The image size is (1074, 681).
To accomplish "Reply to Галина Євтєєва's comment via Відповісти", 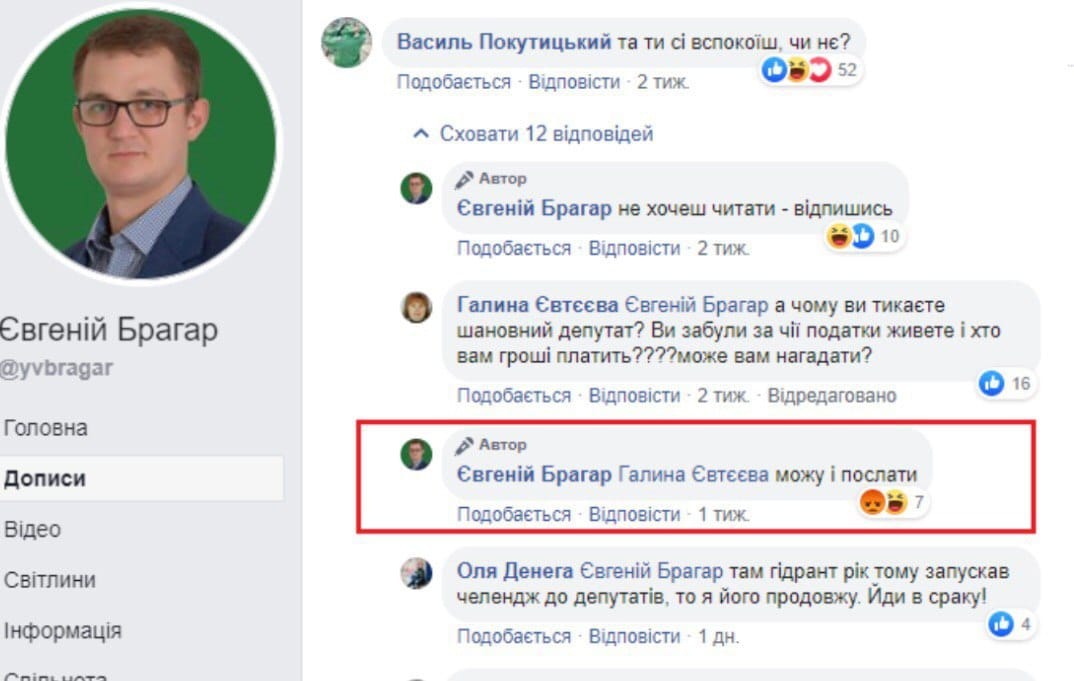I will [x=634, y=396].
